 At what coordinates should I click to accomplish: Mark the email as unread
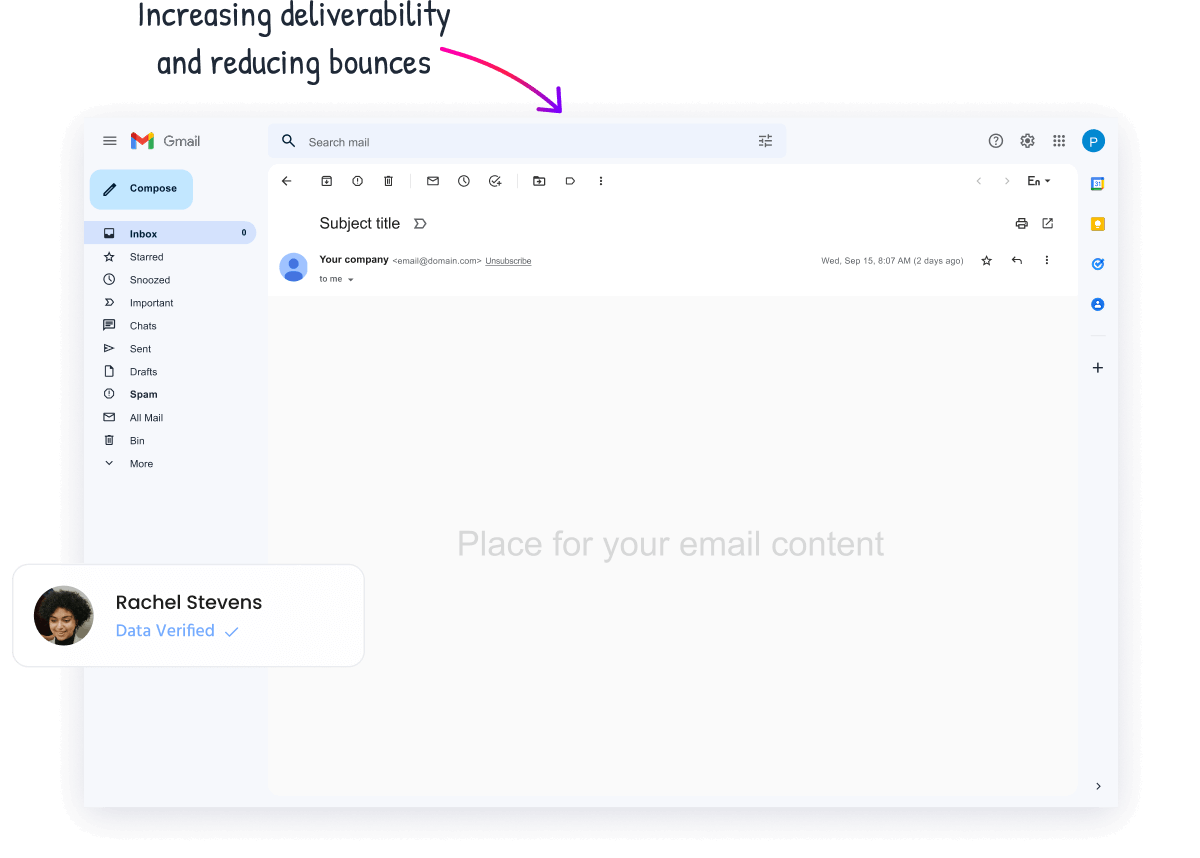pos(433,181)
